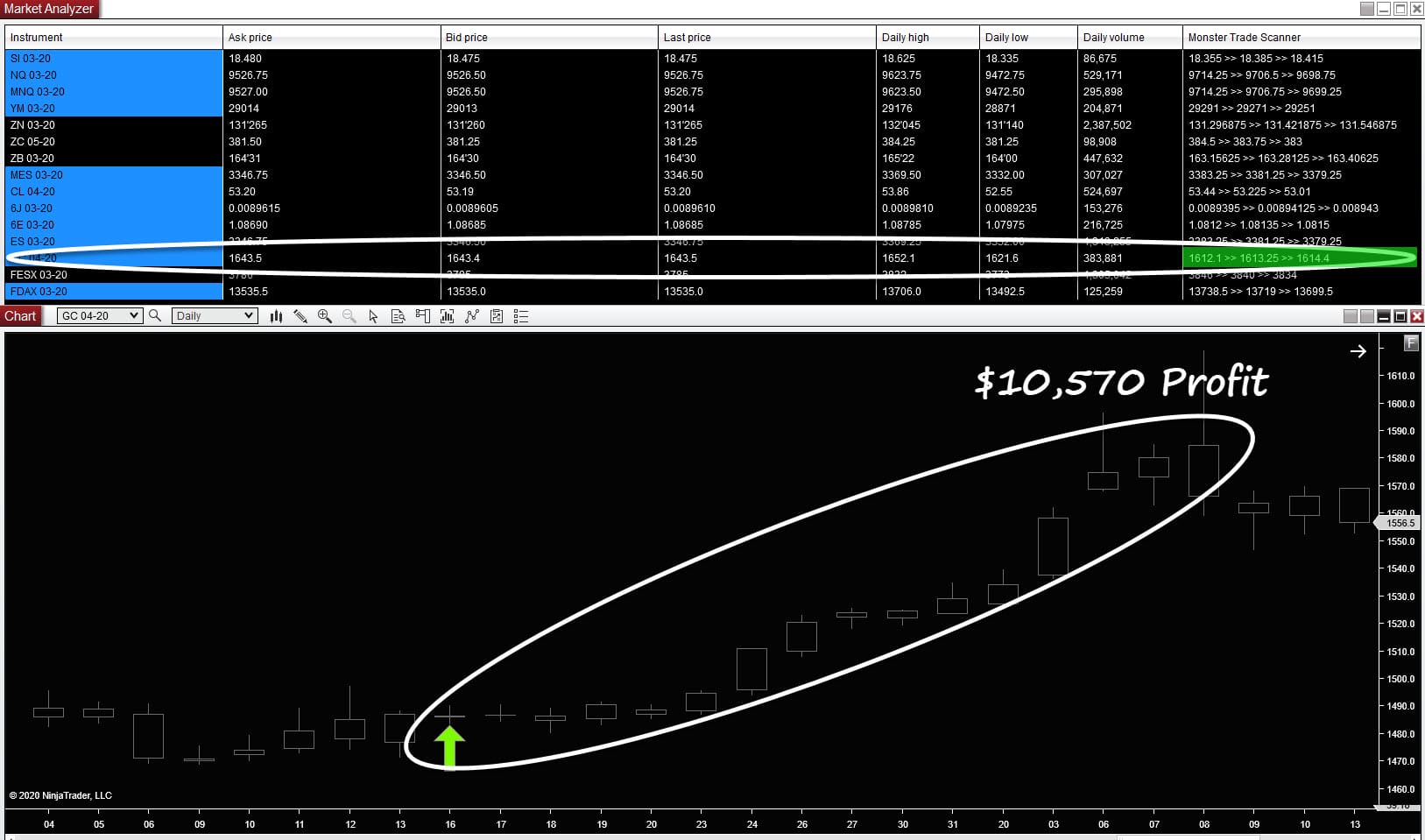Open the chart trader icon
Screen dimensions: 1425x840
pyautogui.click(x=423, y=316)
